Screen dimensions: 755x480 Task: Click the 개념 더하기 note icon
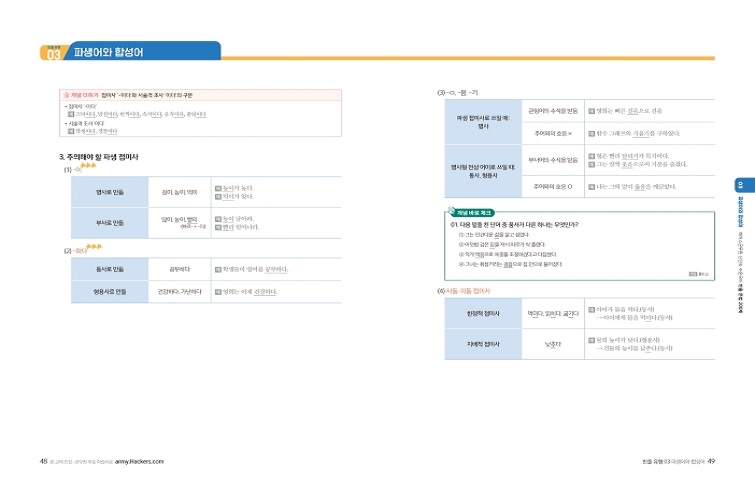pyautogui.click(x=66, y=93)
